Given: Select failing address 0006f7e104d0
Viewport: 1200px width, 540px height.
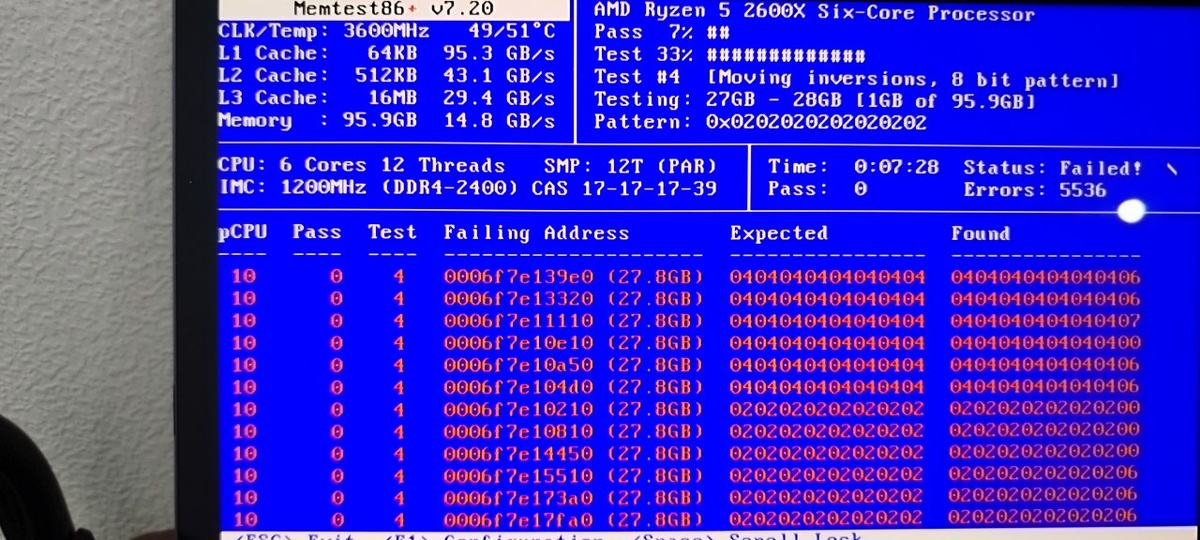Looking at the screenshot, I should (x=519, y=387).
